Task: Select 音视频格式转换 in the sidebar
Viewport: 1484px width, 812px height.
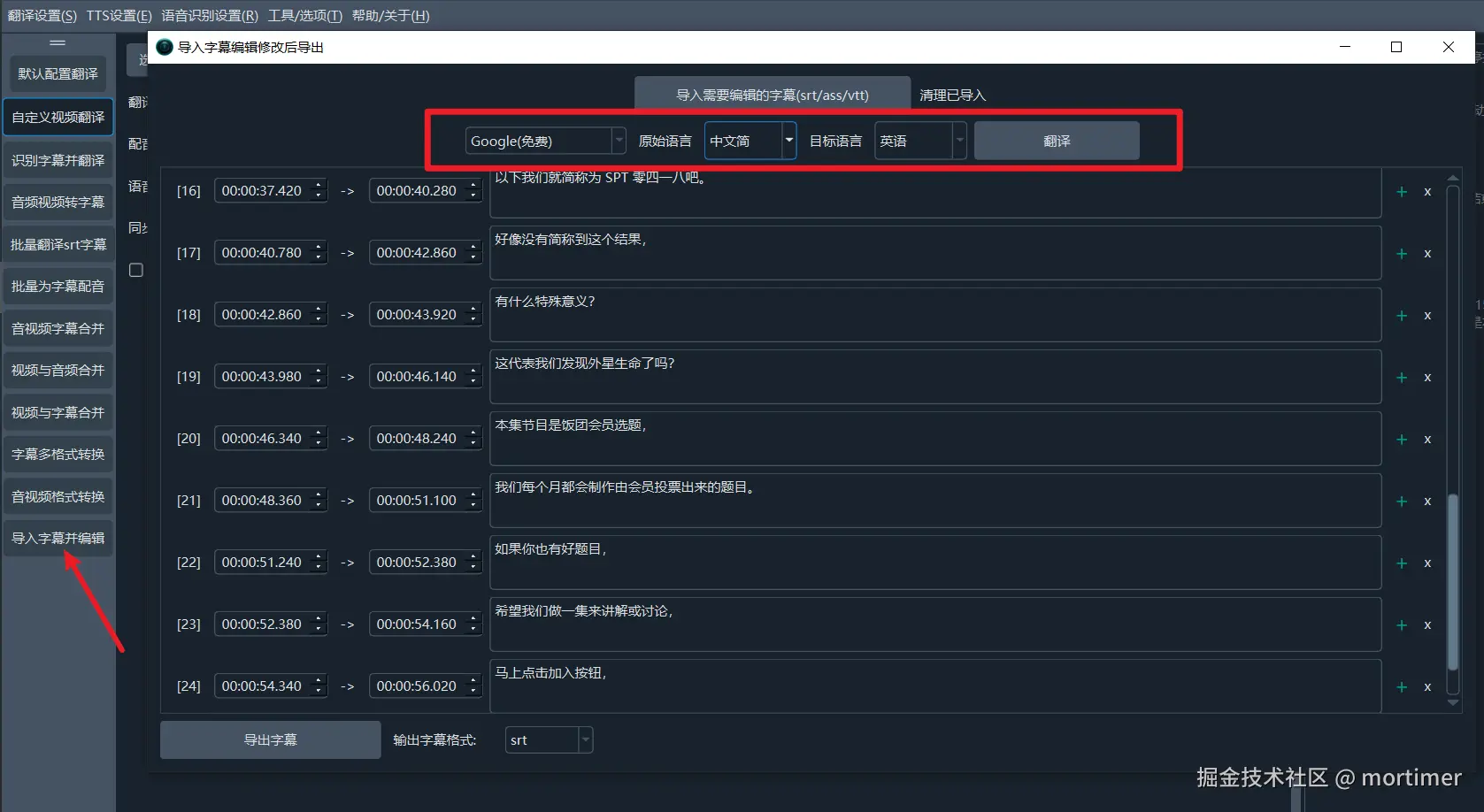Action: [58, 496]
